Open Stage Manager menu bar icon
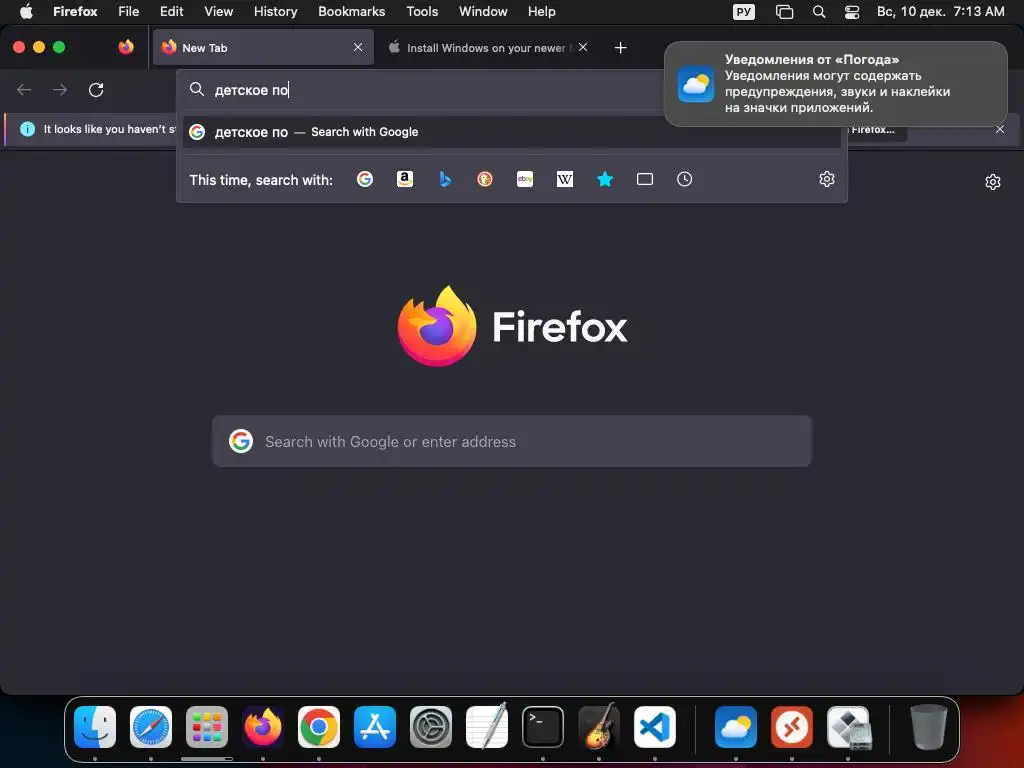The height and width of the screenshot is (768, 1024). (784, 12)
